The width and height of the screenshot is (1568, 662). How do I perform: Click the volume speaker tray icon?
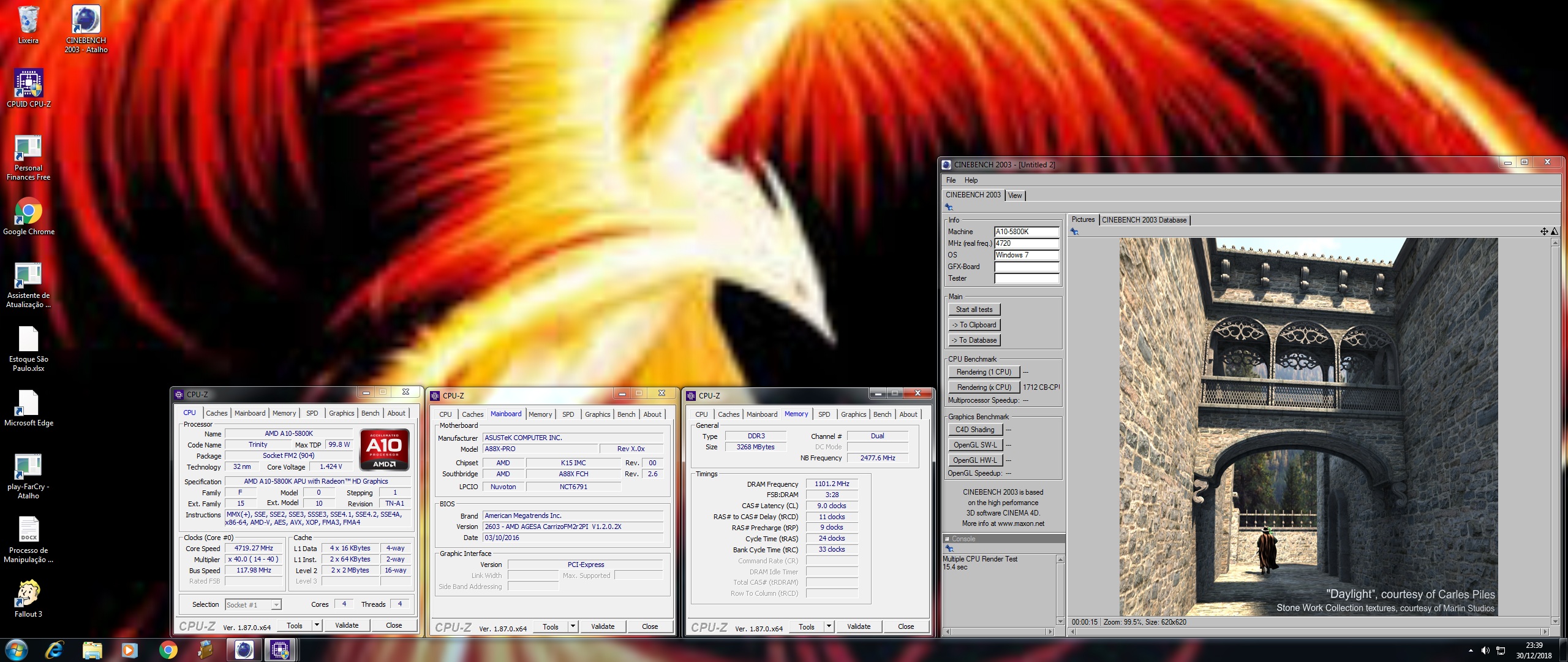tap(1485, 650)
